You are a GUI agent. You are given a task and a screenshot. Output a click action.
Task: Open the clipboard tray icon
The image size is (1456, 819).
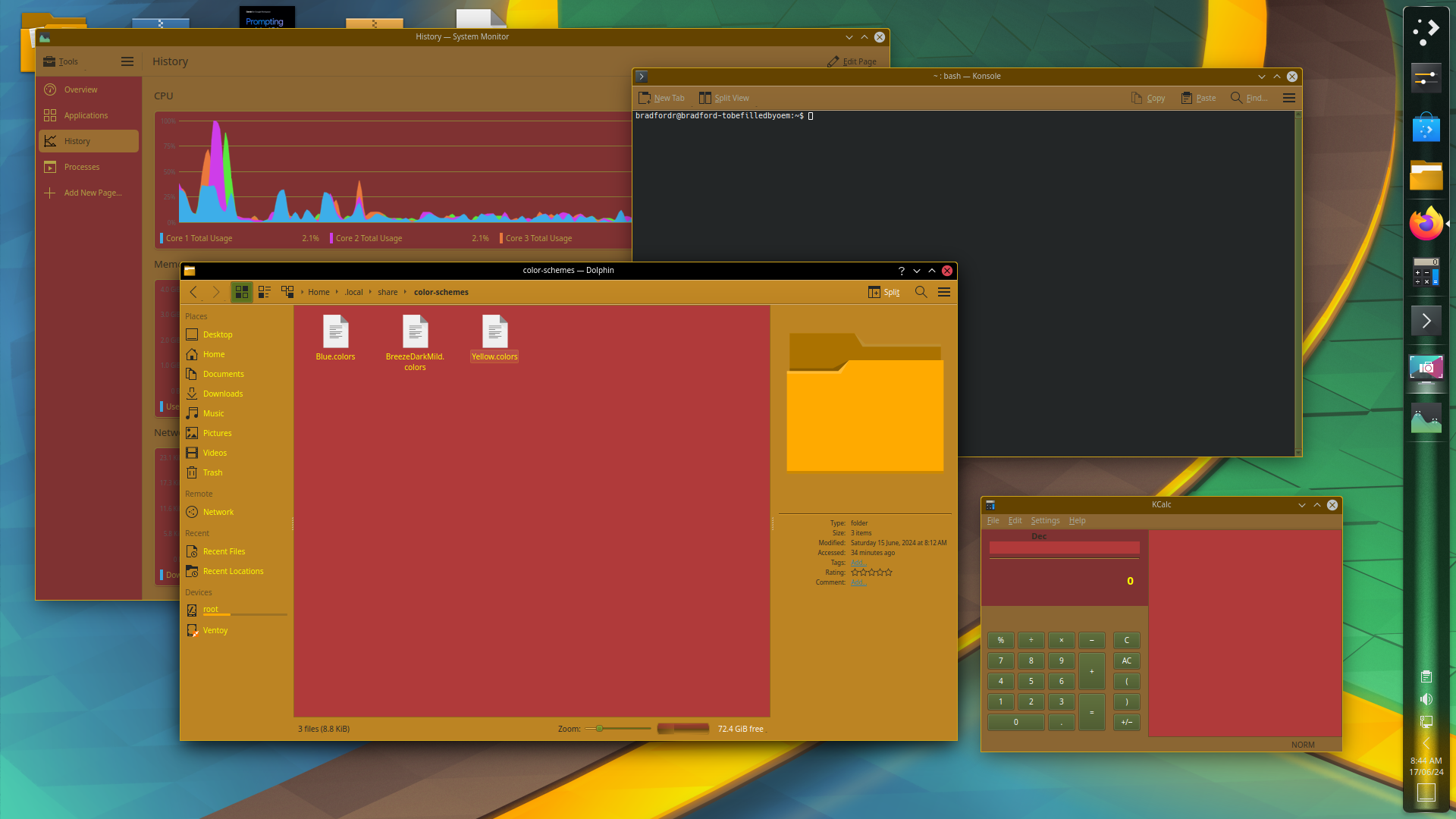pyautogui.click(x=1426, y=676)
